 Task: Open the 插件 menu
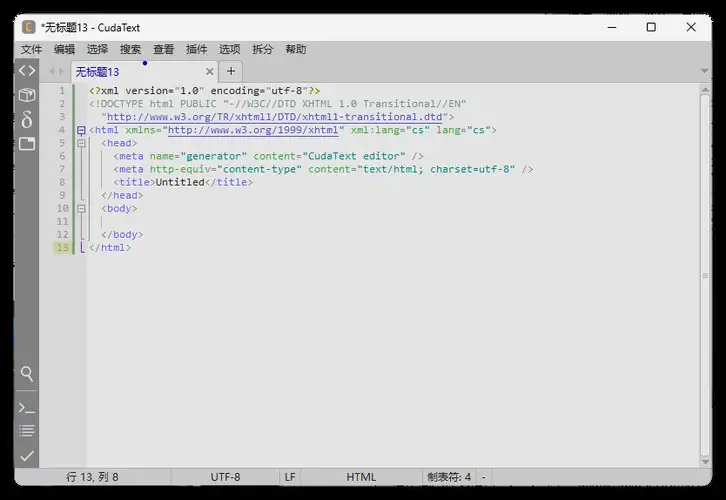coord(197,49)
